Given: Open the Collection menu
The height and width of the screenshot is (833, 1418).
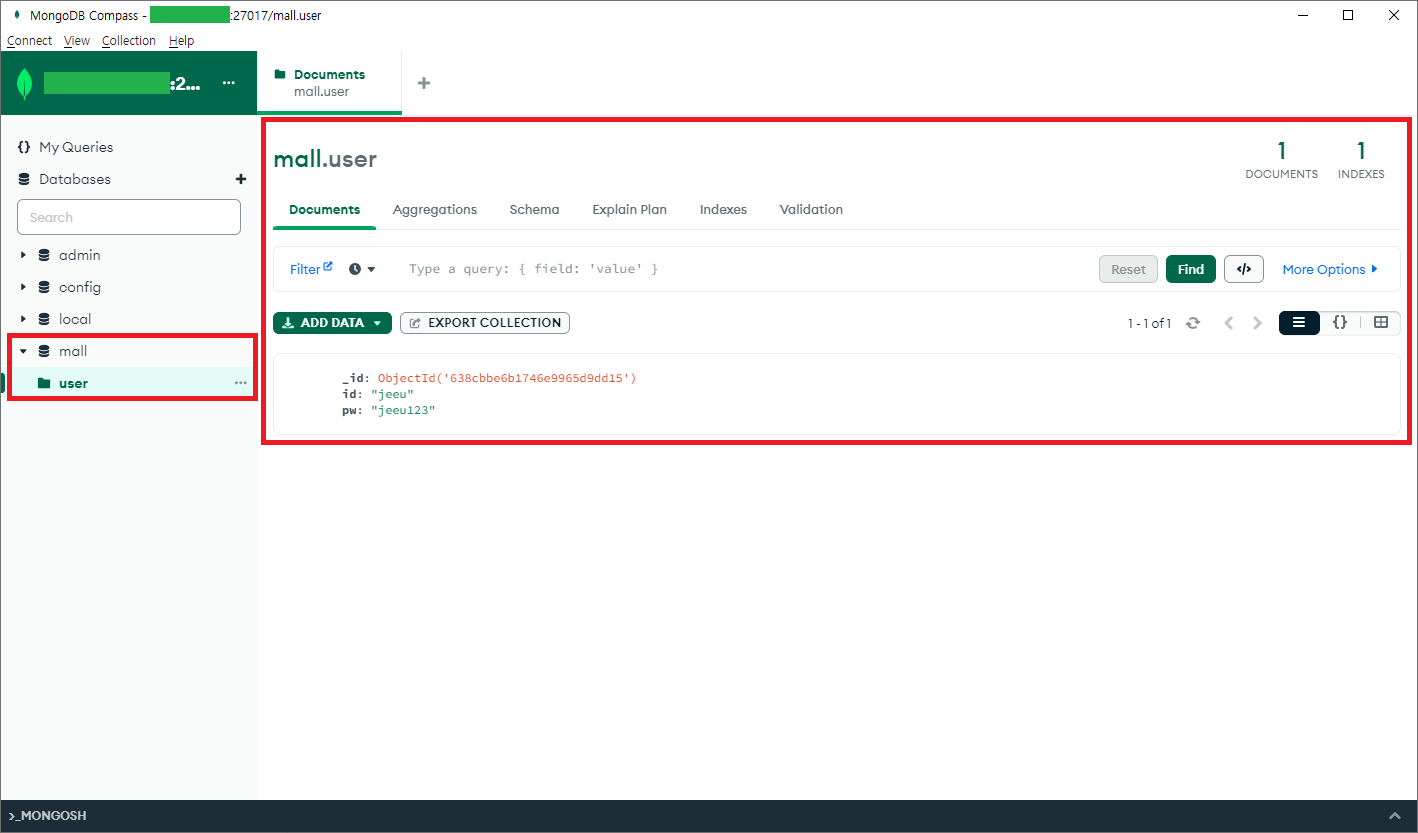Looking at the screenshot, I should point(129,41).
